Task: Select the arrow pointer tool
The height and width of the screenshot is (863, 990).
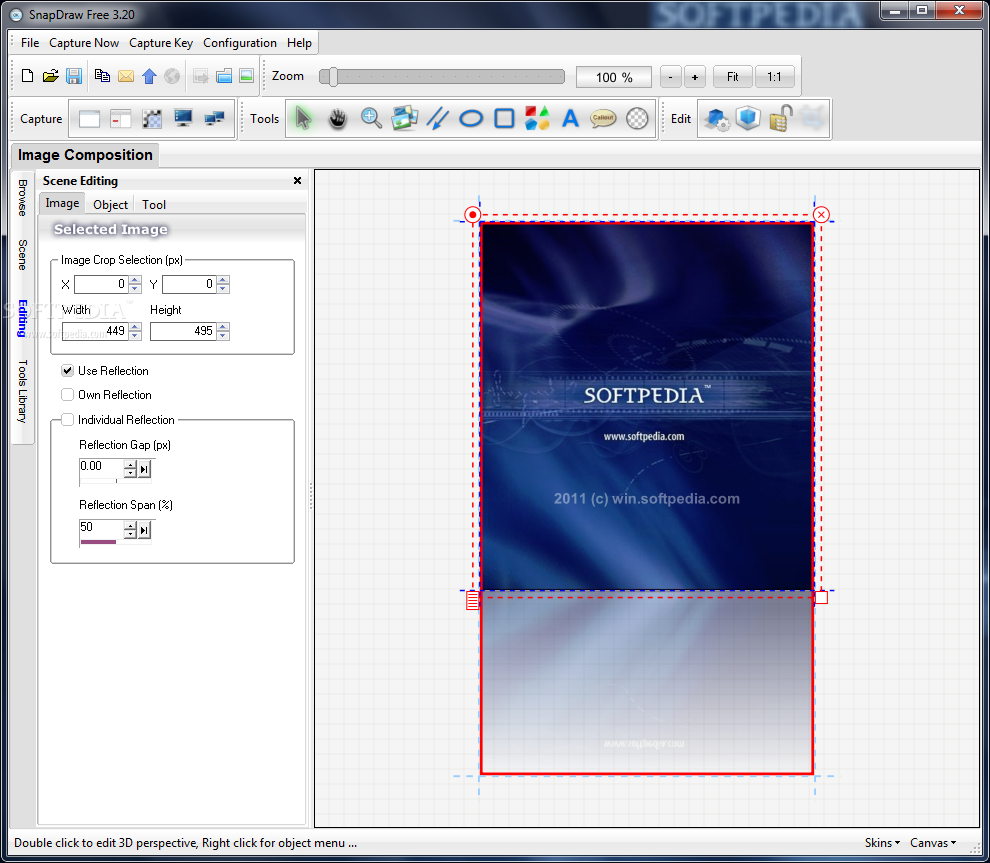Action: [x=304, y=118]
